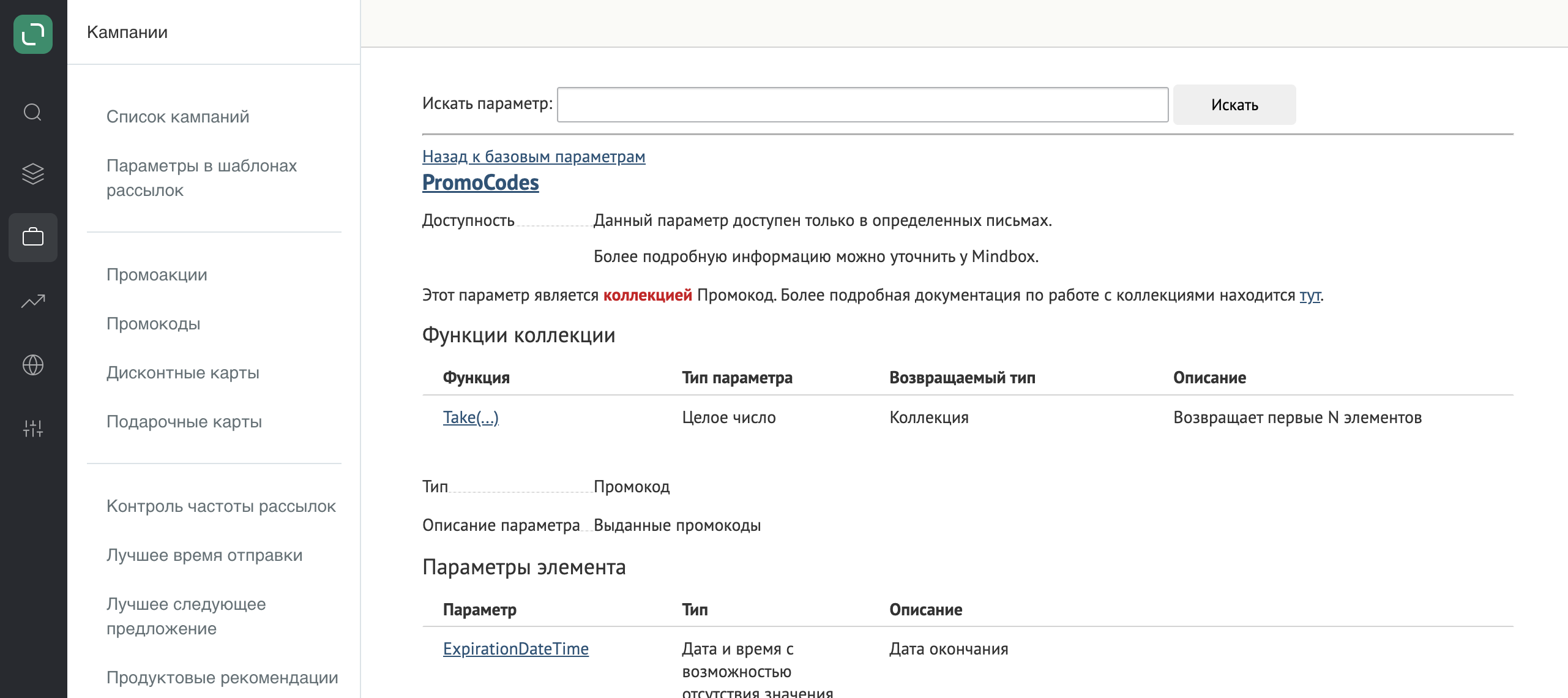
Task: Open the layers stack icon in sidebar
Action: [33, 174]
